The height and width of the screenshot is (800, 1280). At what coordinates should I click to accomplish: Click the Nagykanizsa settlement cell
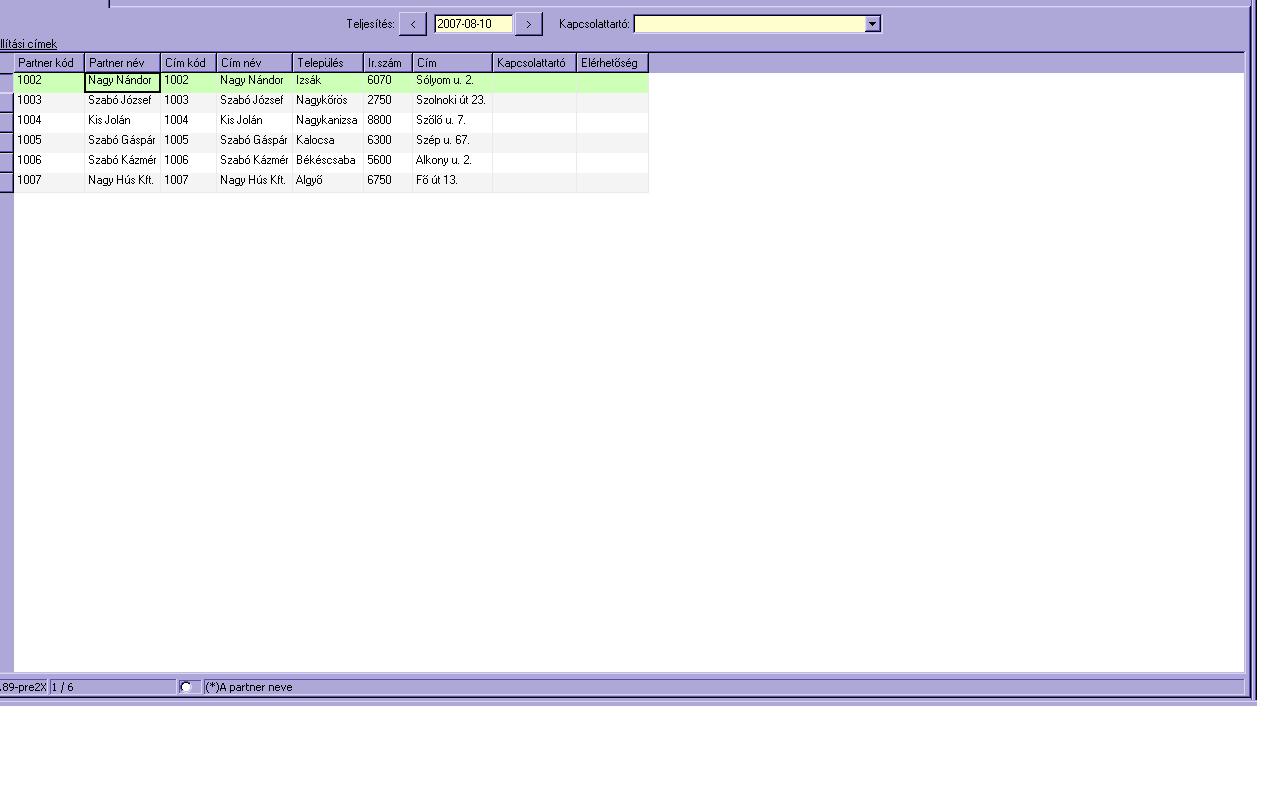click(x=327, y=121)
